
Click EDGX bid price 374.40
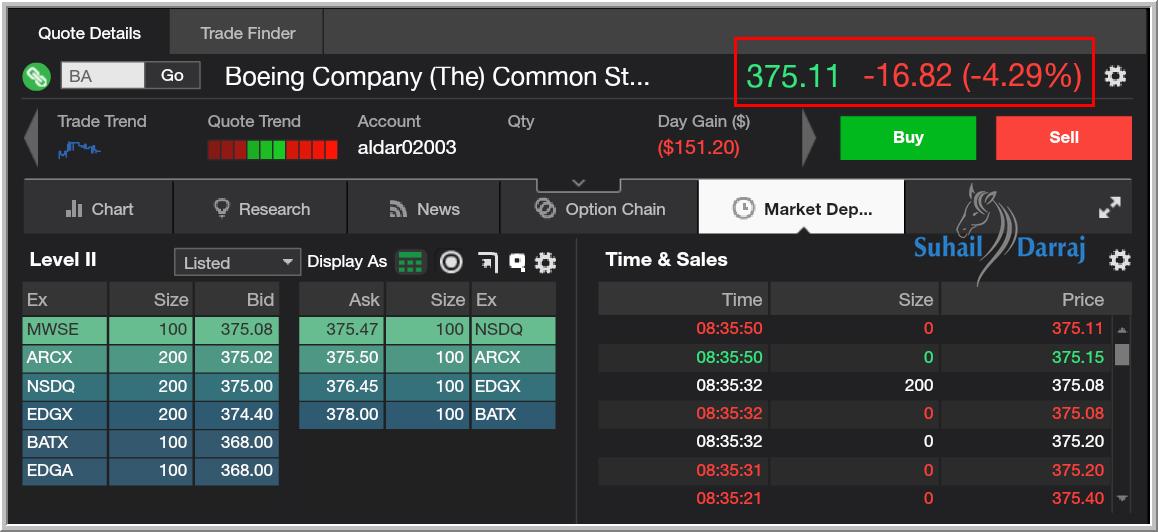237,414
